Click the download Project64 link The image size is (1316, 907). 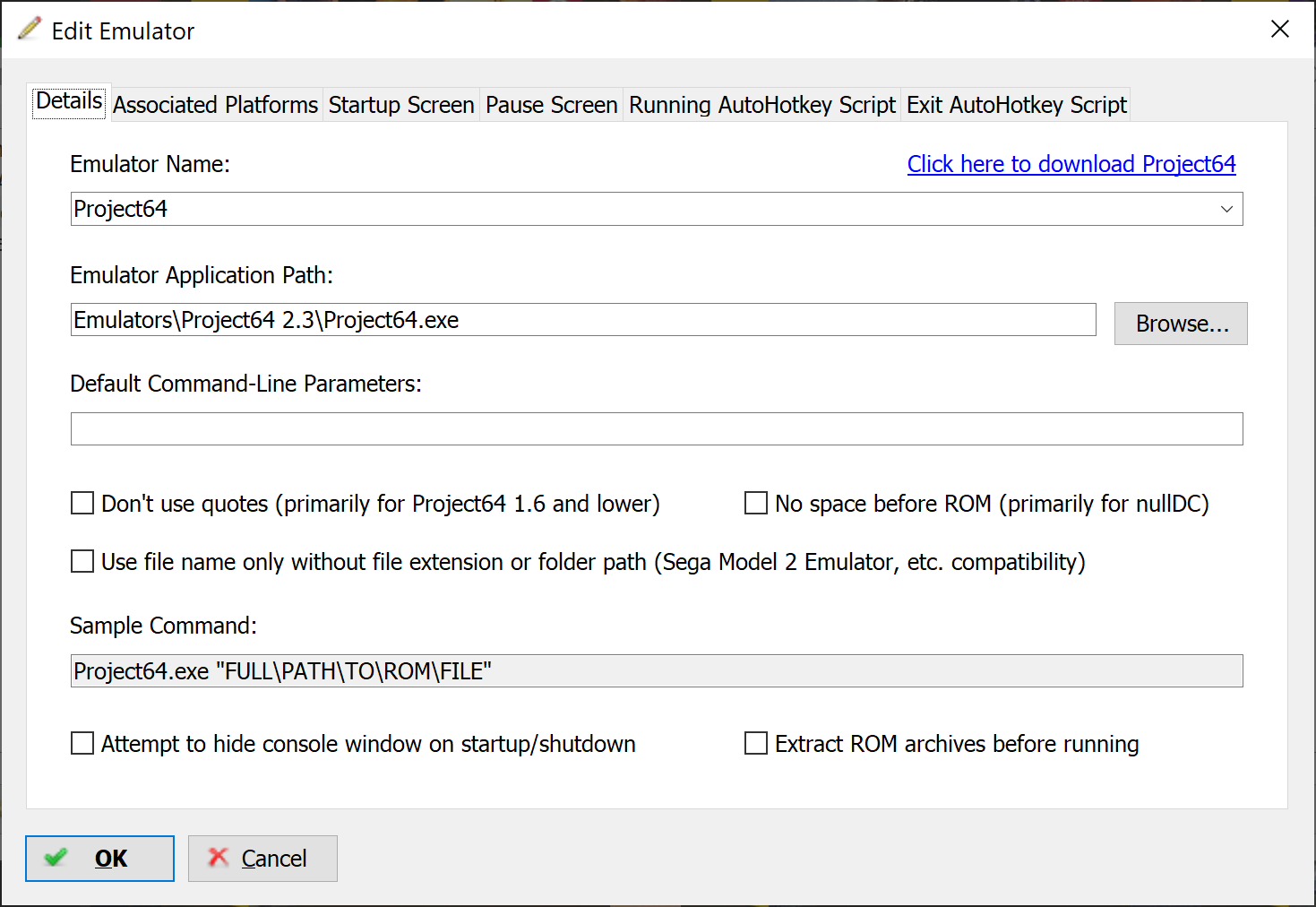[1071, 164]
